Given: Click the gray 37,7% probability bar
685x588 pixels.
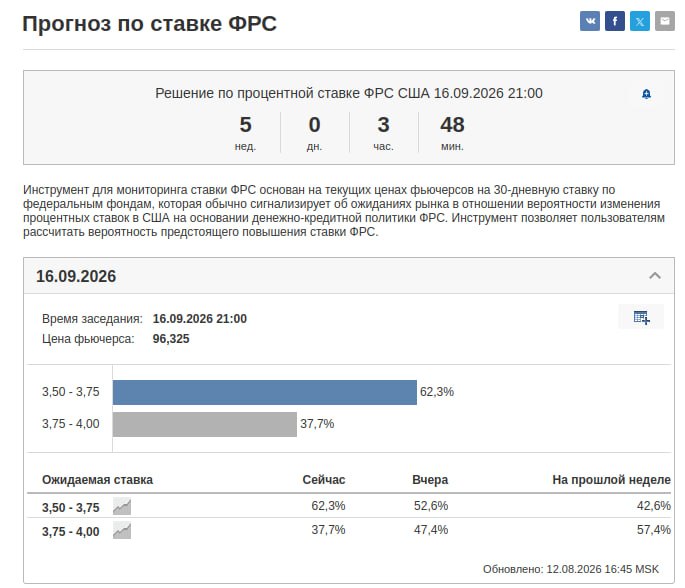Looking at the screenshot, I should click(x=204, y=424).
